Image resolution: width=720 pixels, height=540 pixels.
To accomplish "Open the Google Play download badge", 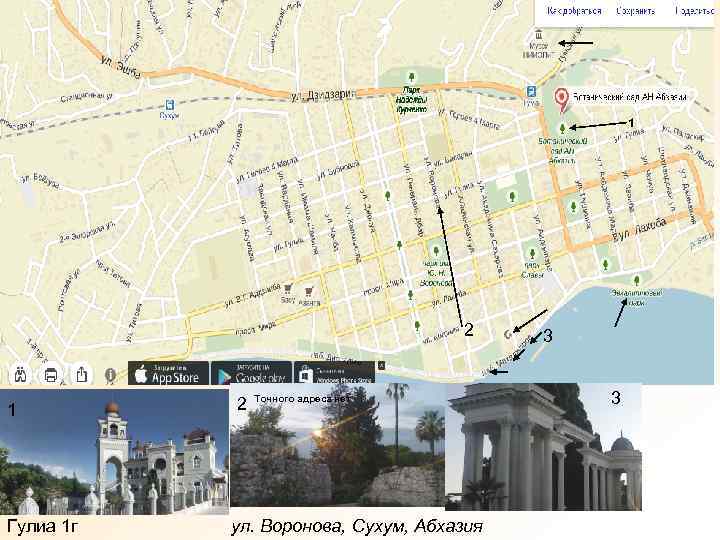I will [251, 373].
